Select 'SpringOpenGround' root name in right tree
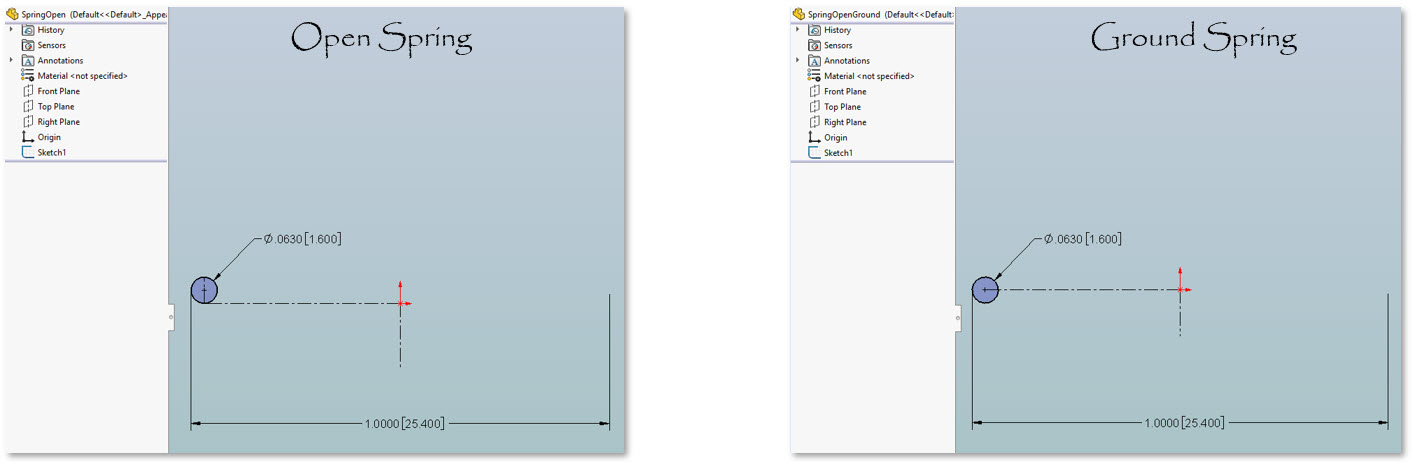 pyautogui.click(x=844, y=15)
